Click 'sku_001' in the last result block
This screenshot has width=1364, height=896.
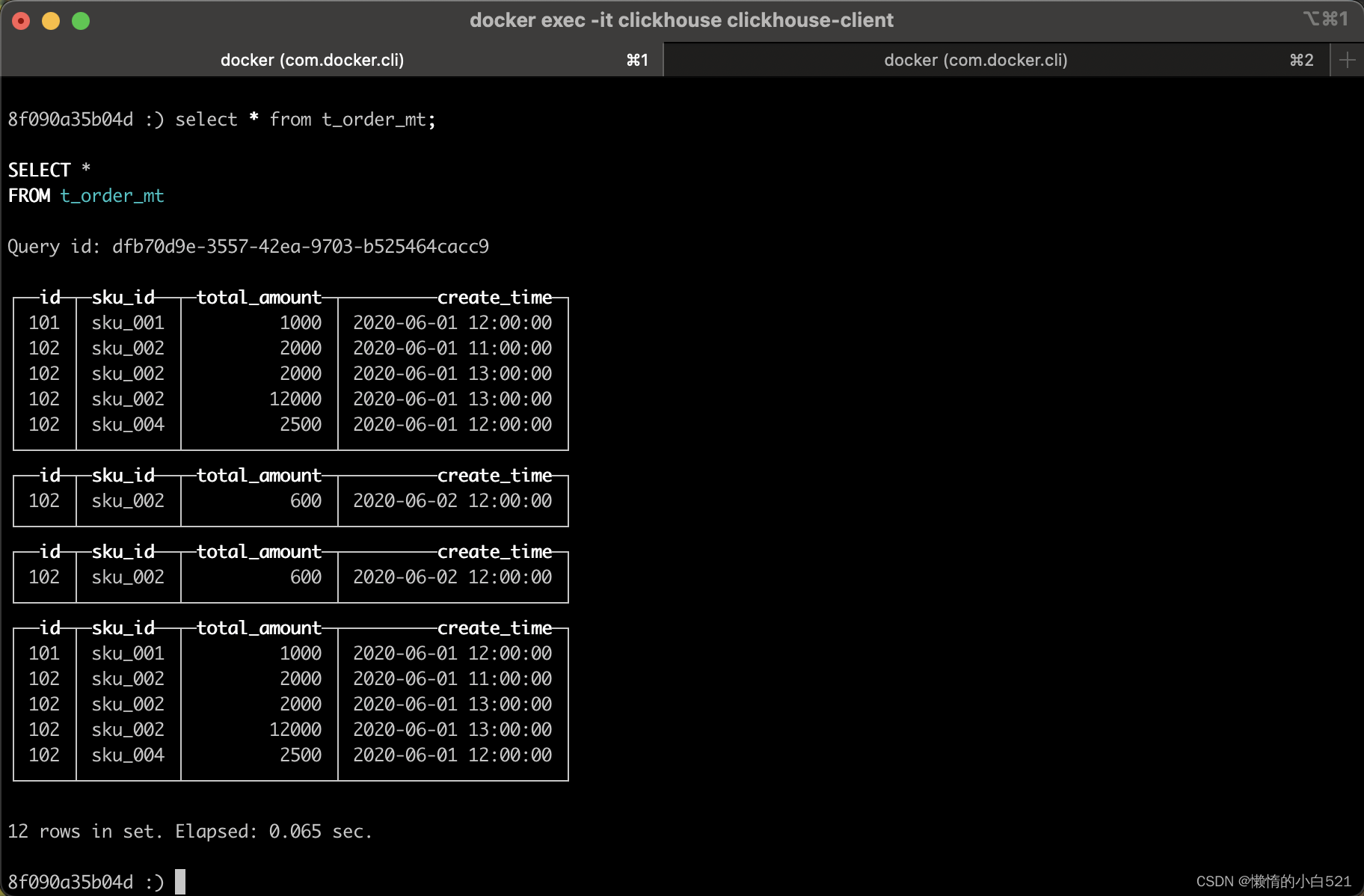[128, 654]
